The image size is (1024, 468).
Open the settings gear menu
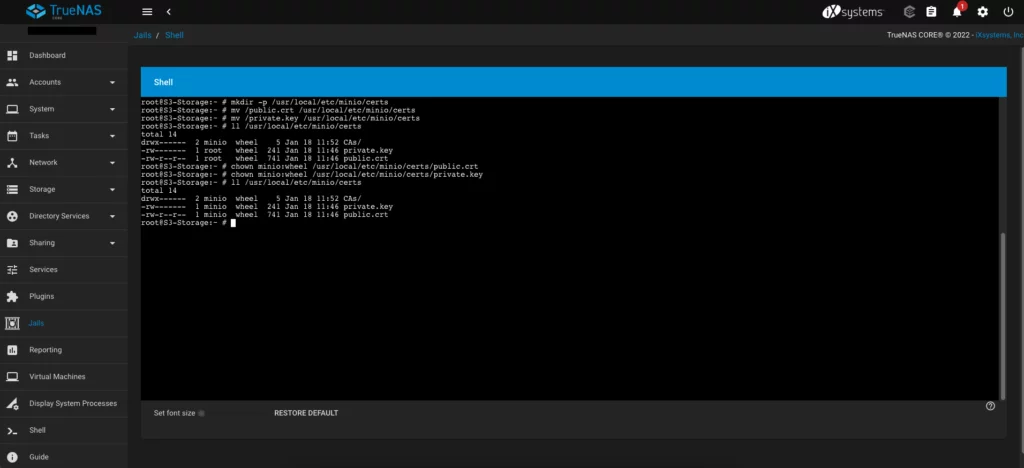click(x=982, y=11)
